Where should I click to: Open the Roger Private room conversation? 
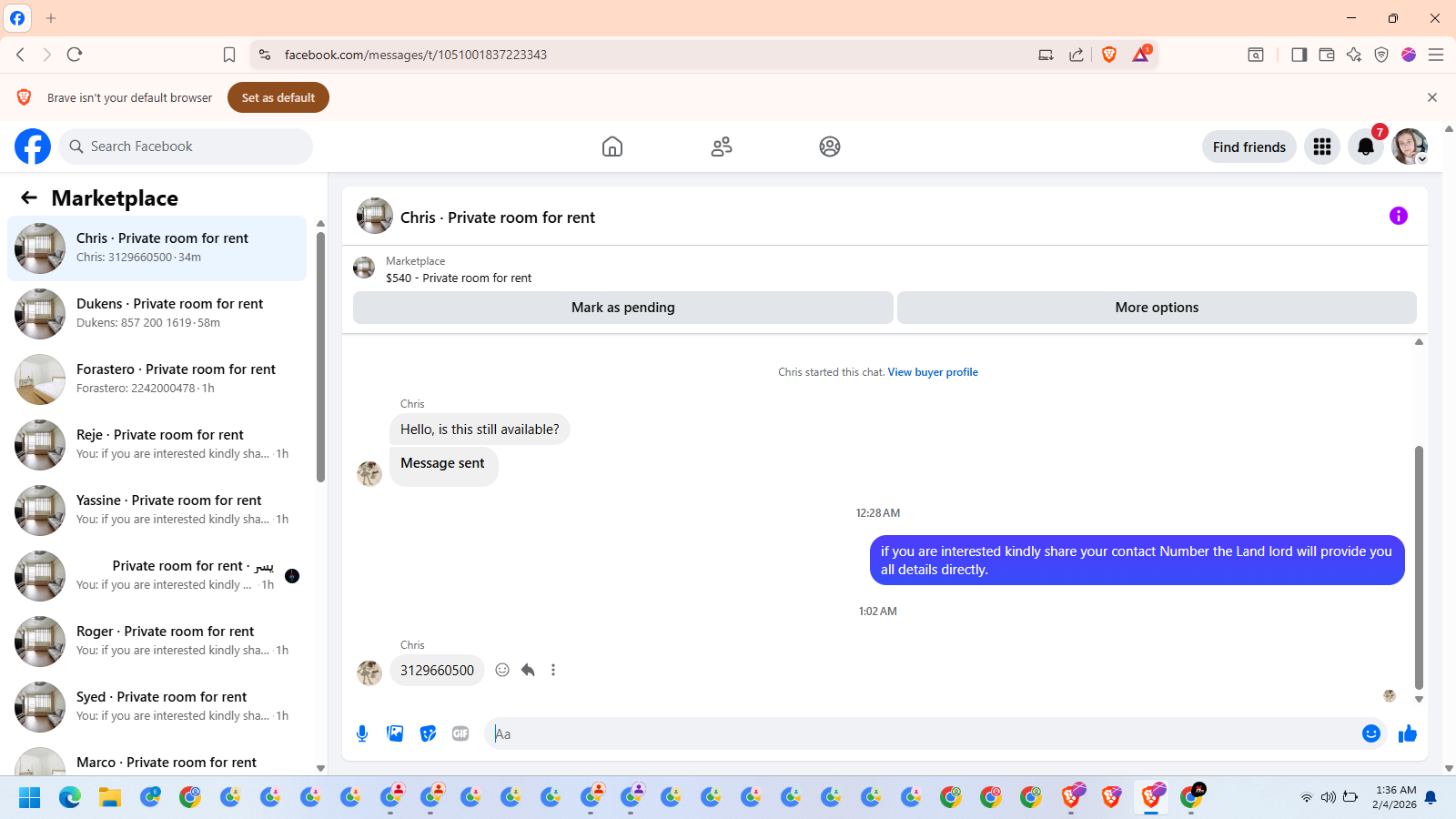click(x=157, y=642)
